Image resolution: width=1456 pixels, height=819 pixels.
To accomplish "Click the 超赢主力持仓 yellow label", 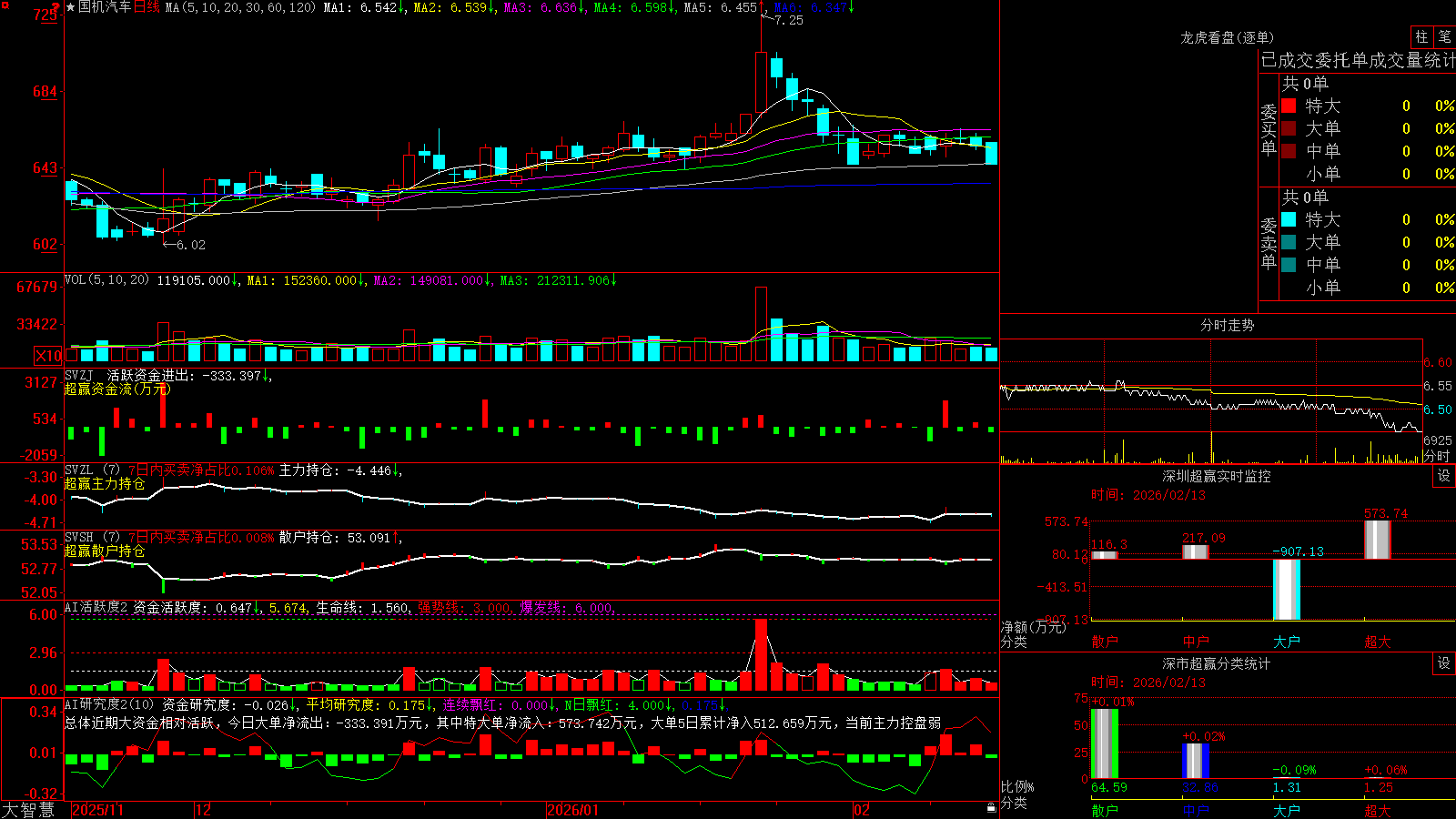I will pyautogui.click(x=105, y=483).
